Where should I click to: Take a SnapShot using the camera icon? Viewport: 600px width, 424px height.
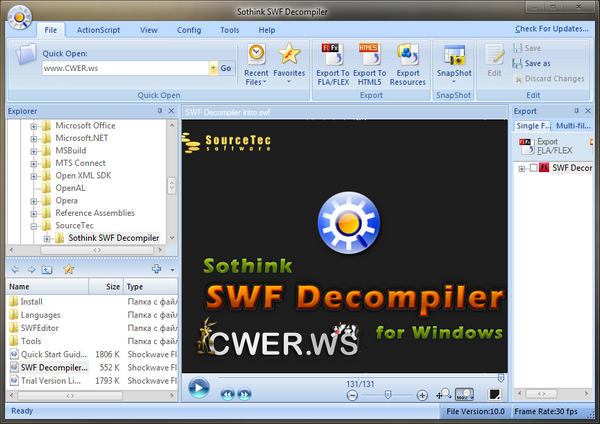454,58
